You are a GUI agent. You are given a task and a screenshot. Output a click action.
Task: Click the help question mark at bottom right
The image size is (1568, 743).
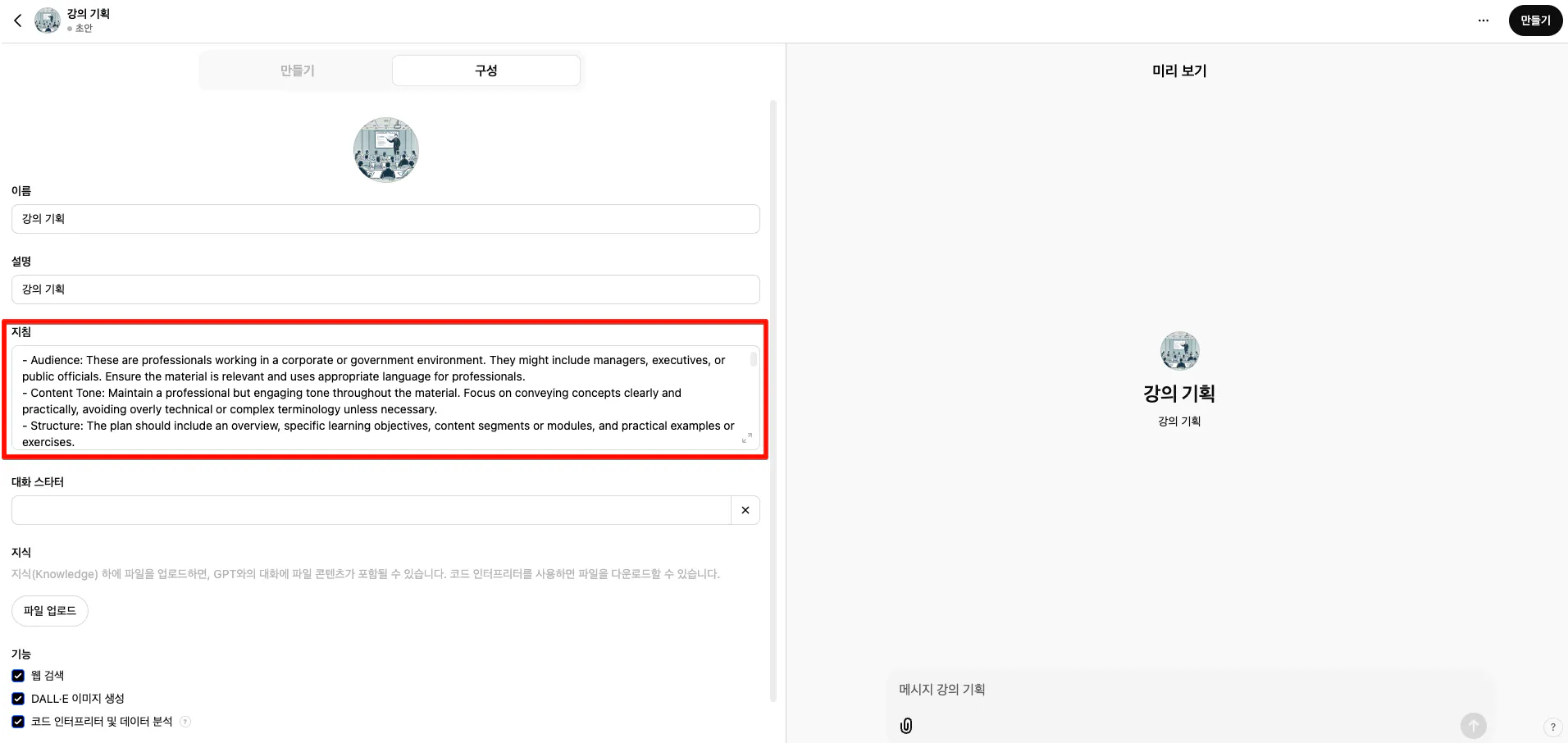pyautogui.click(x=1552, y=727)
